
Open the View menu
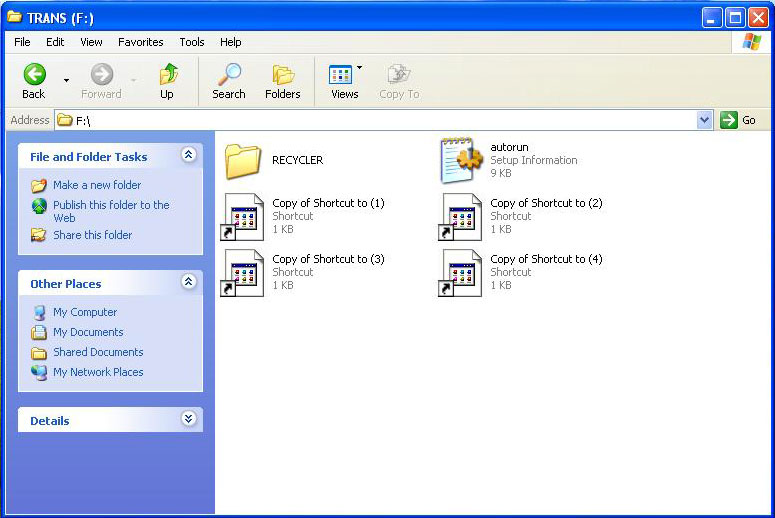91,42
